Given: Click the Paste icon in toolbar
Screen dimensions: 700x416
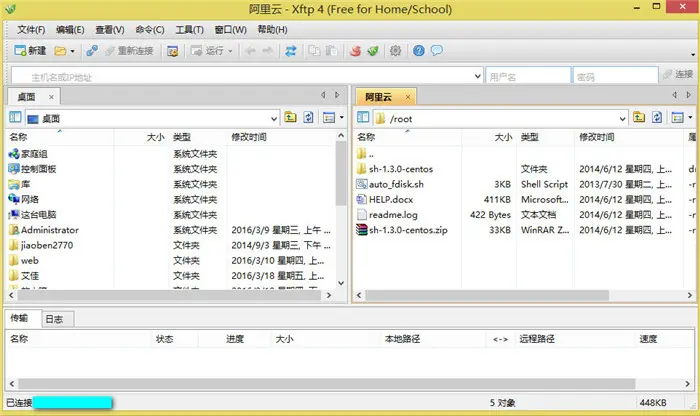Looking at the screenshot, I should click(x=331, y=51).
